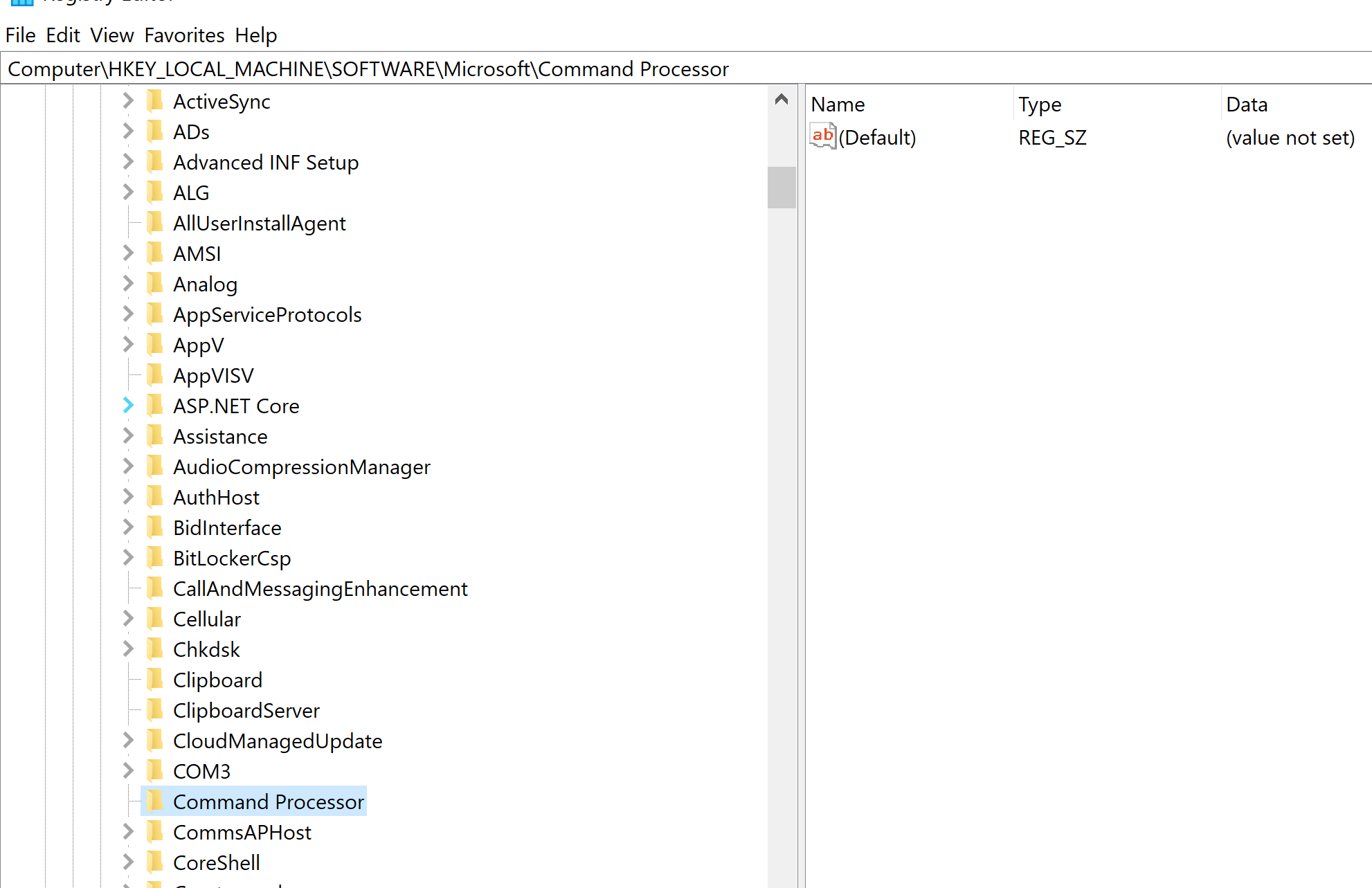Click the folder icon beside Clipboard
Image resolution: width=1372 pixels, height=888 pixels.
[x=156, y=680]
